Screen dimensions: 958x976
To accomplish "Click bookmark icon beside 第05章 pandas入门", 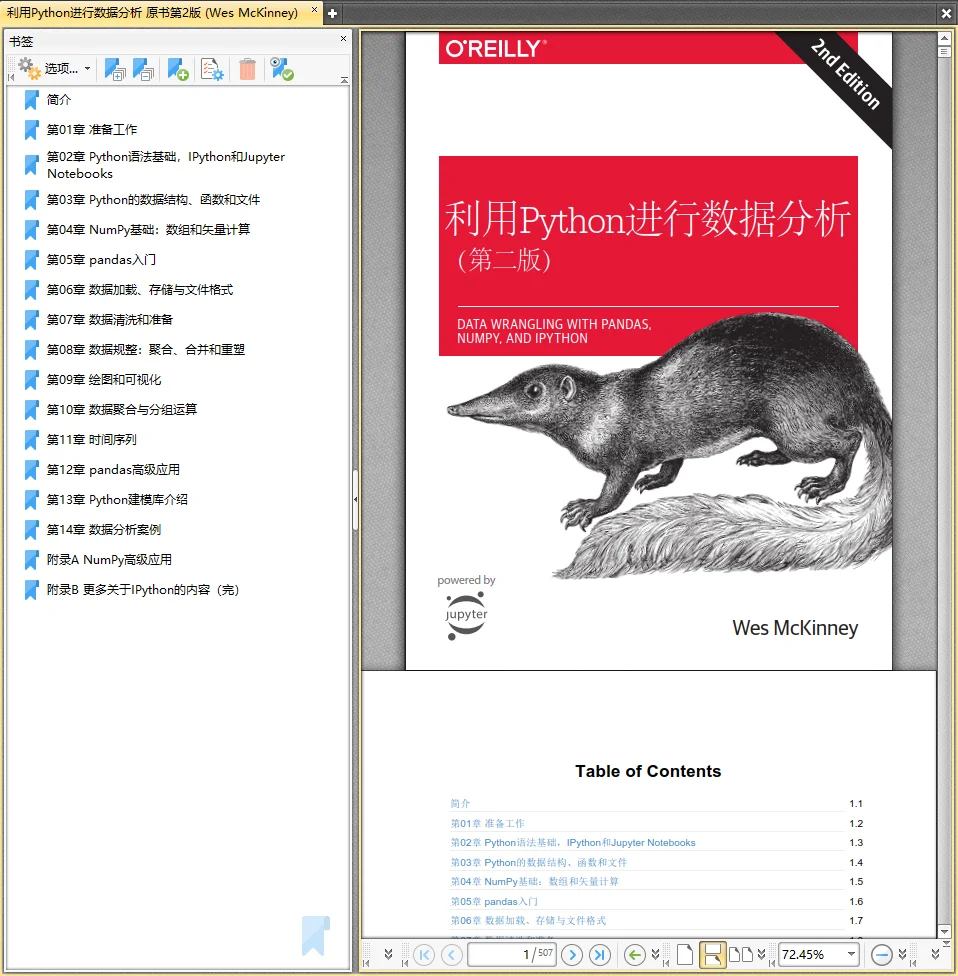I will tap(32, 260).
